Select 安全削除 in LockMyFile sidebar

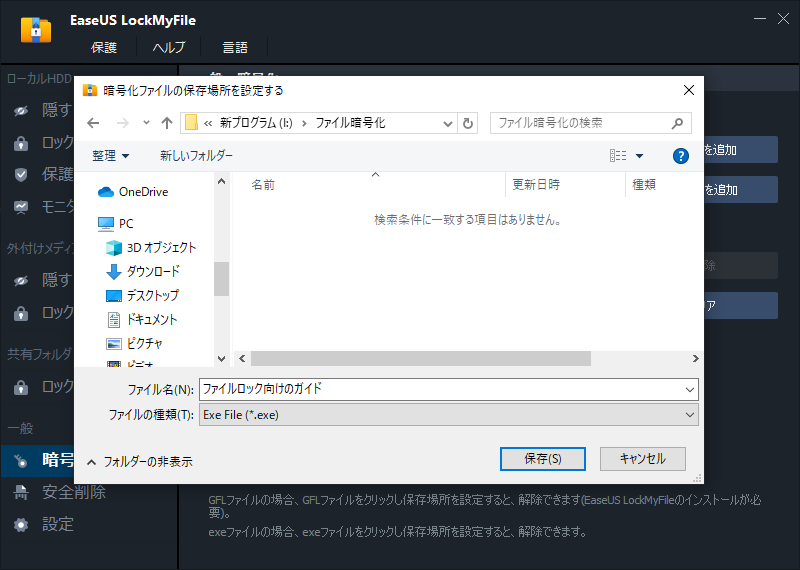(x=74, y=492)
